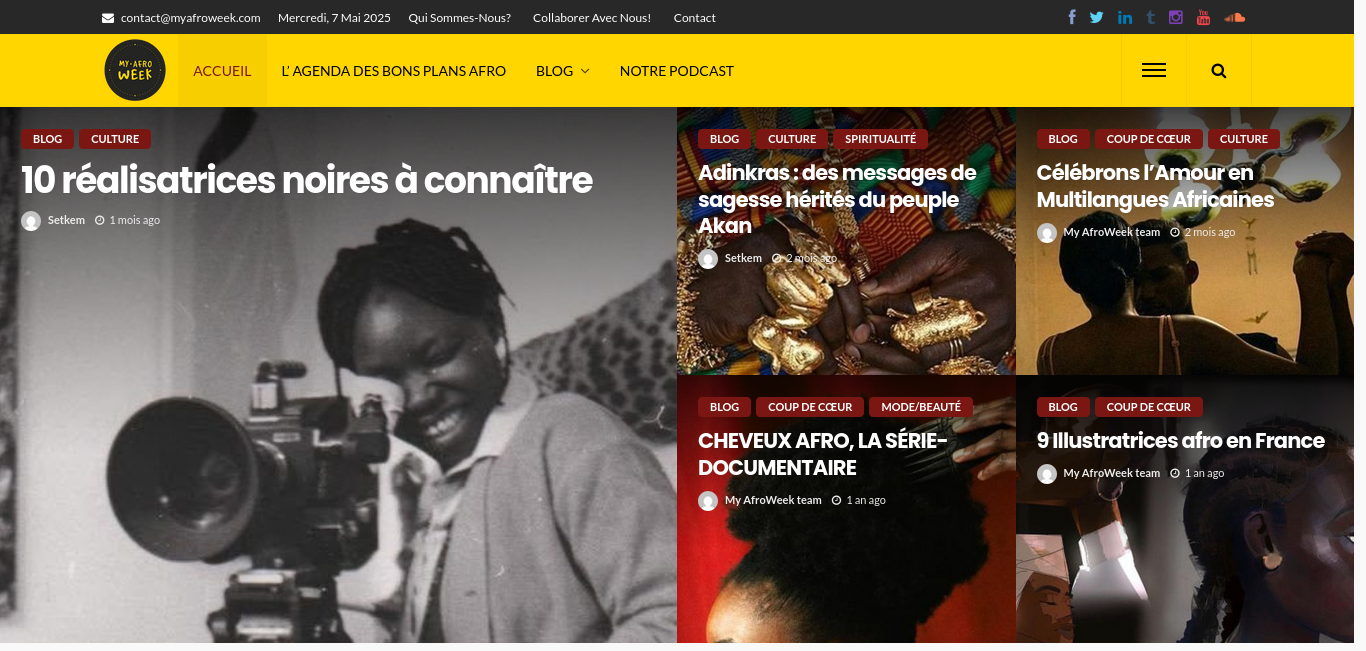The width and height of the screenshot is (1366, 651).
Task: Select the SPIRITUALITÉ category tag
Action: pos(880,139)
